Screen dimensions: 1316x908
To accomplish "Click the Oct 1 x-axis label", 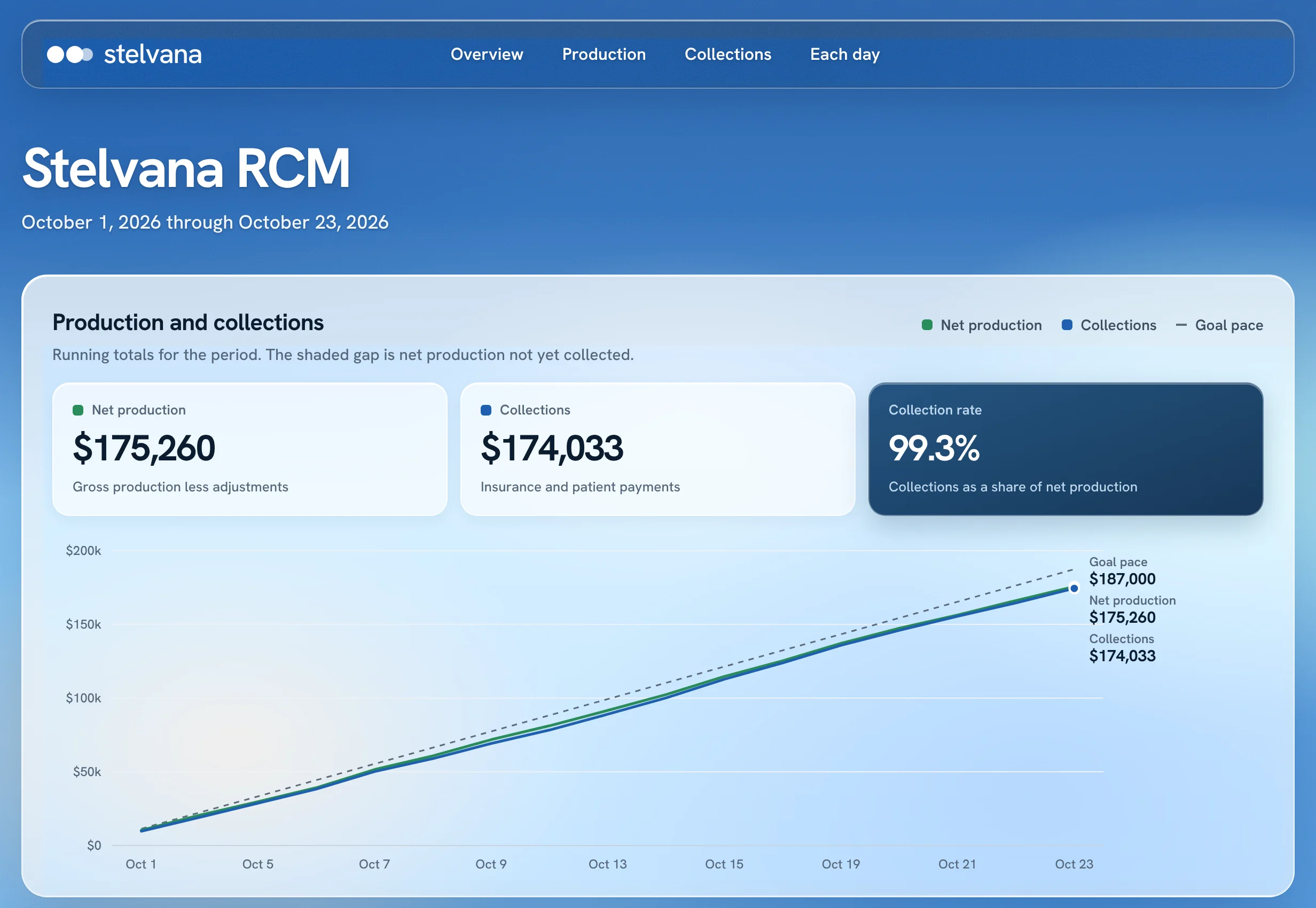I will (140, 864).
